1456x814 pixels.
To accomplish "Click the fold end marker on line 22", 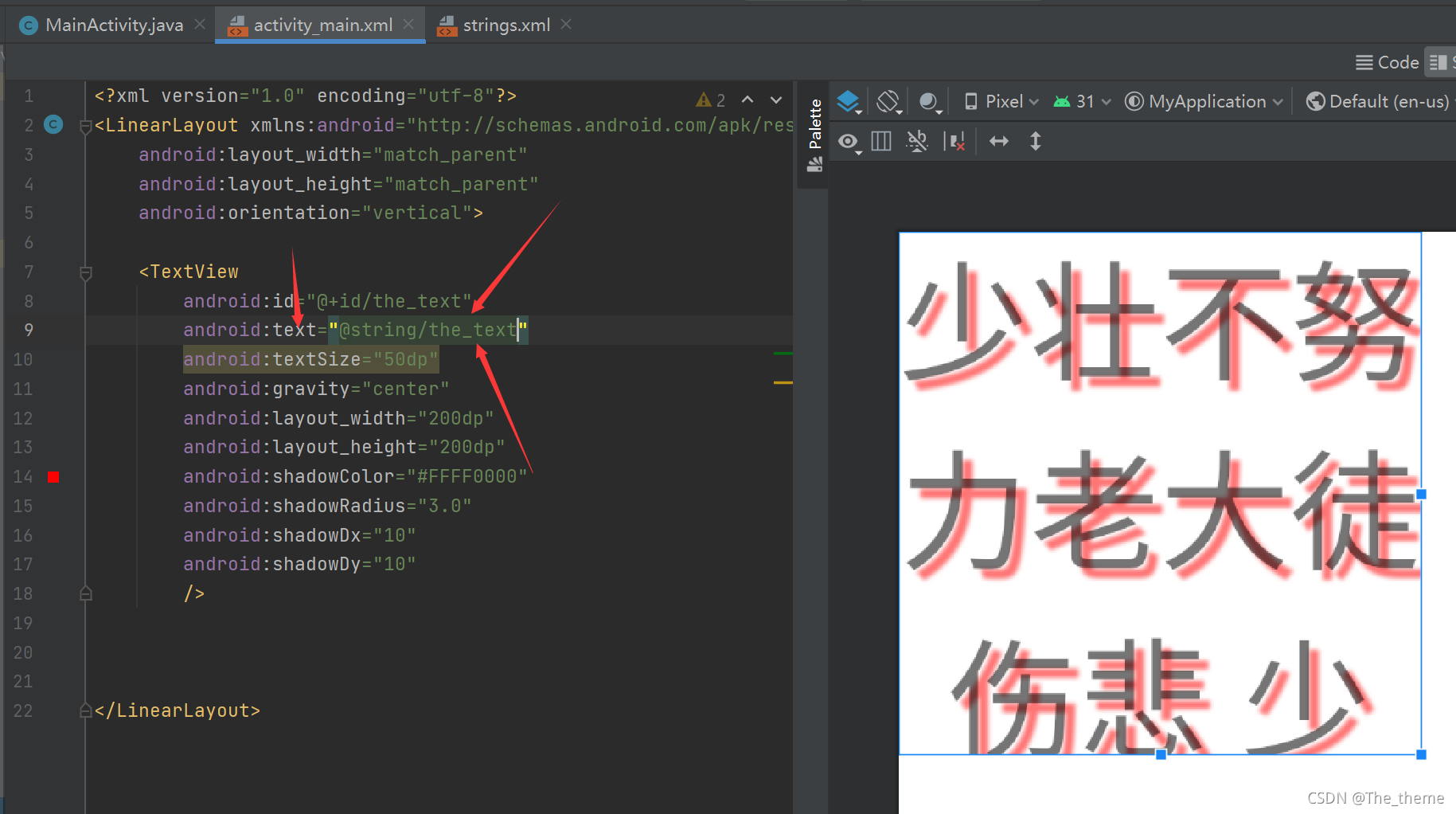I will coord(85,710).
